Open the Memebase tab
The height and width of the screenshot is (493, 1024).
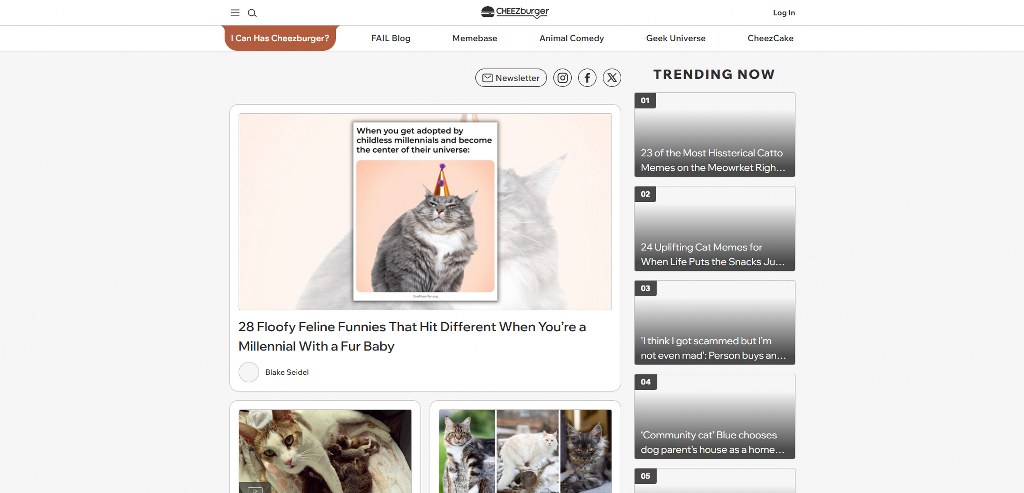coord(475,38)
